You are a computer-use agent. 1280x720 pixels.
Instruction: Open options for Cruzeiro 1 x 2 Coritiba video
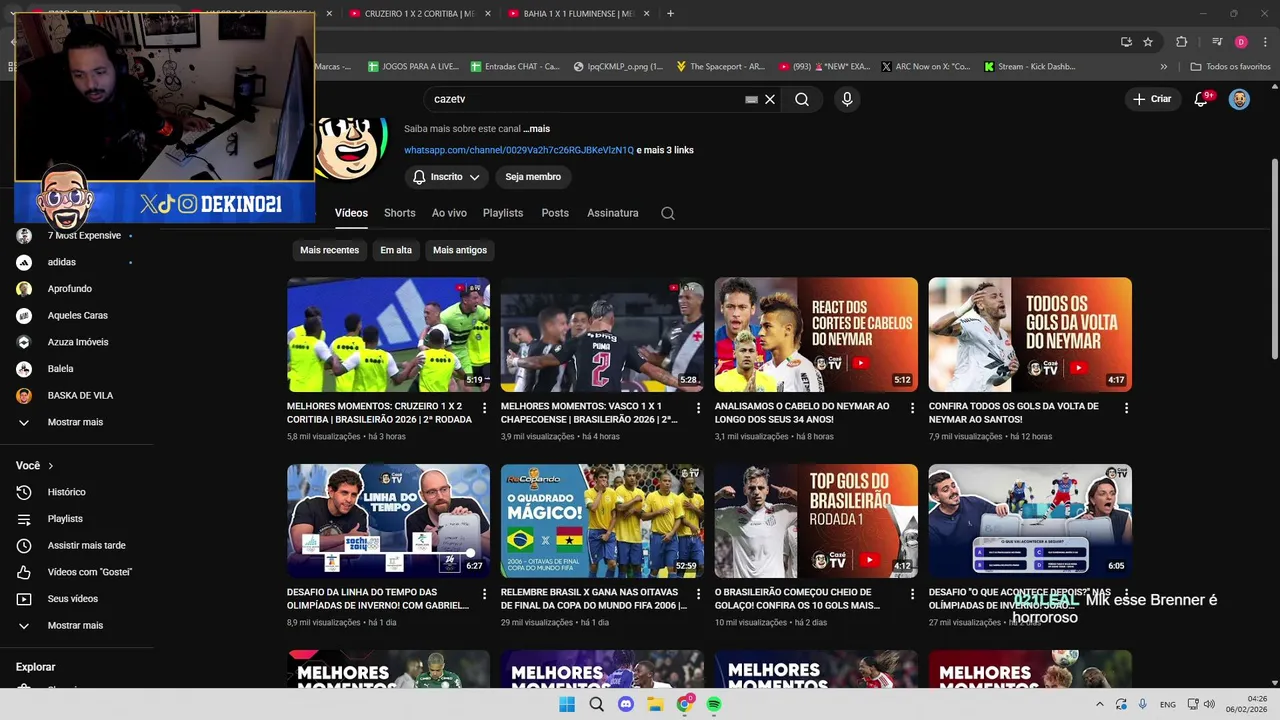(x=485, y=408)
